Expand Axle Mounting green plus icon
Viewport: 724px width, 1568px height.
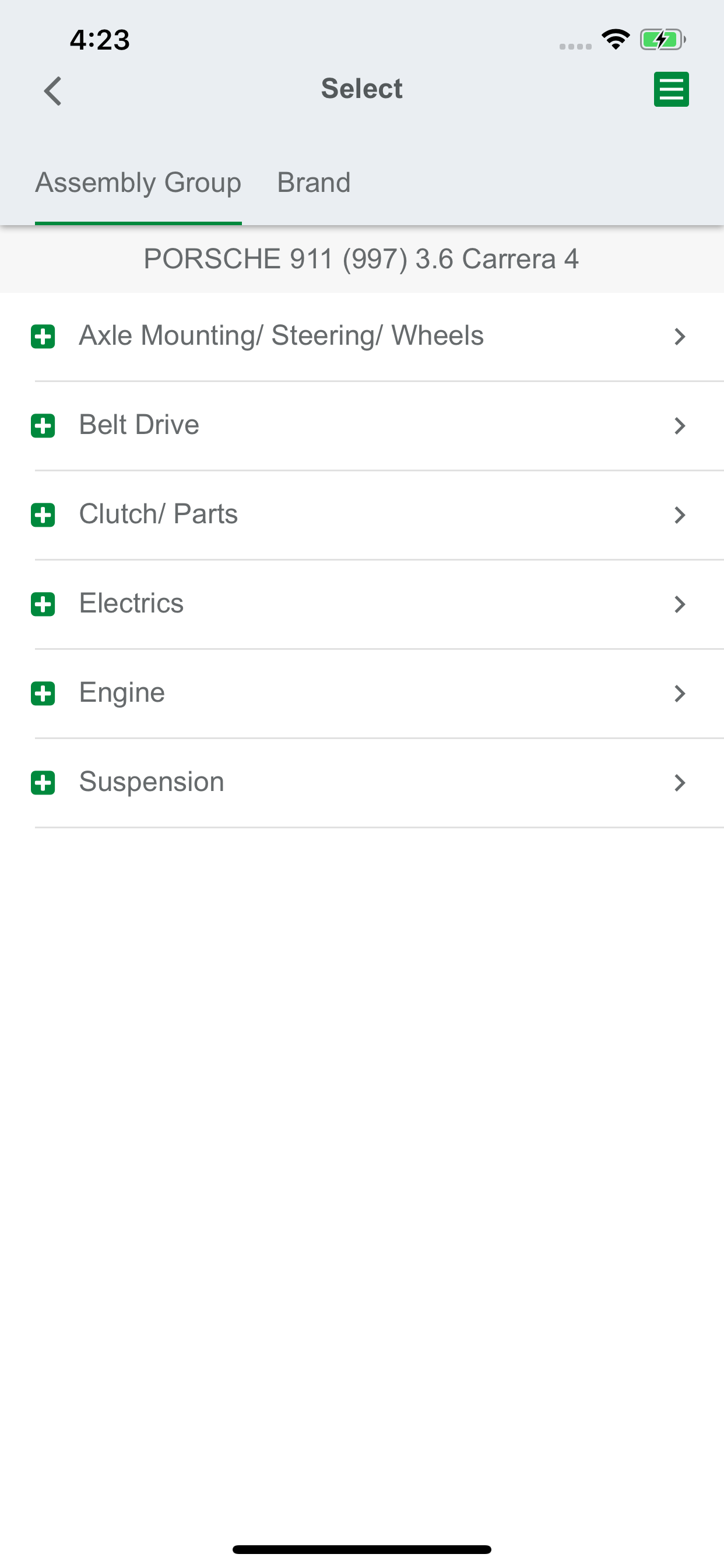tap(43, 337)
